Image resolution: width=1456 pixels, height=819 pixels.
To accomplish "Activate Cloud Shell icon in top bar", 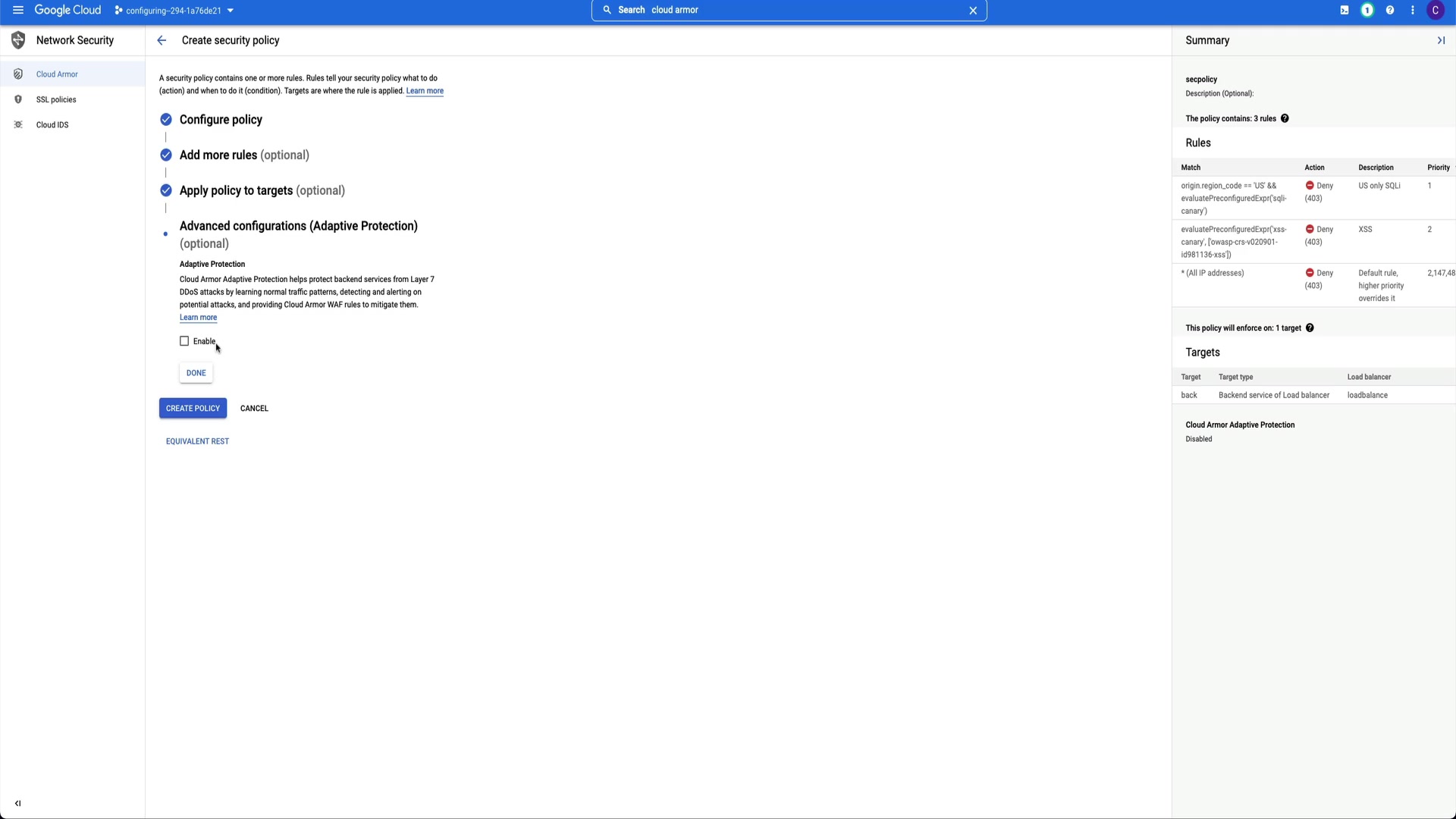I will pos(1345,10).
